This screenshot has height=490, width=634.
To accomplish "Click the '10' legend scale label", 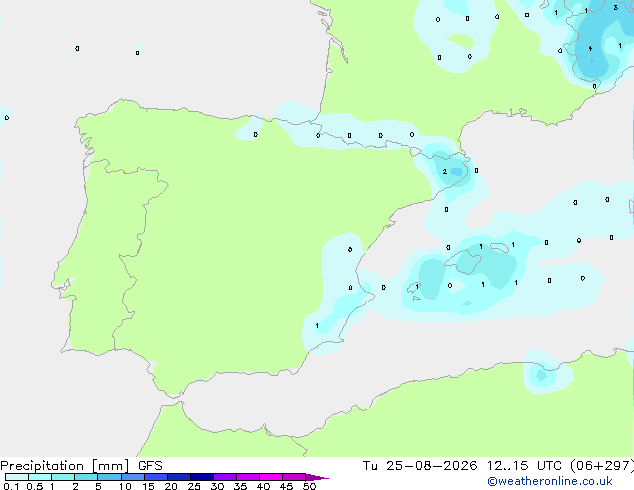I will tap(125, 486).
